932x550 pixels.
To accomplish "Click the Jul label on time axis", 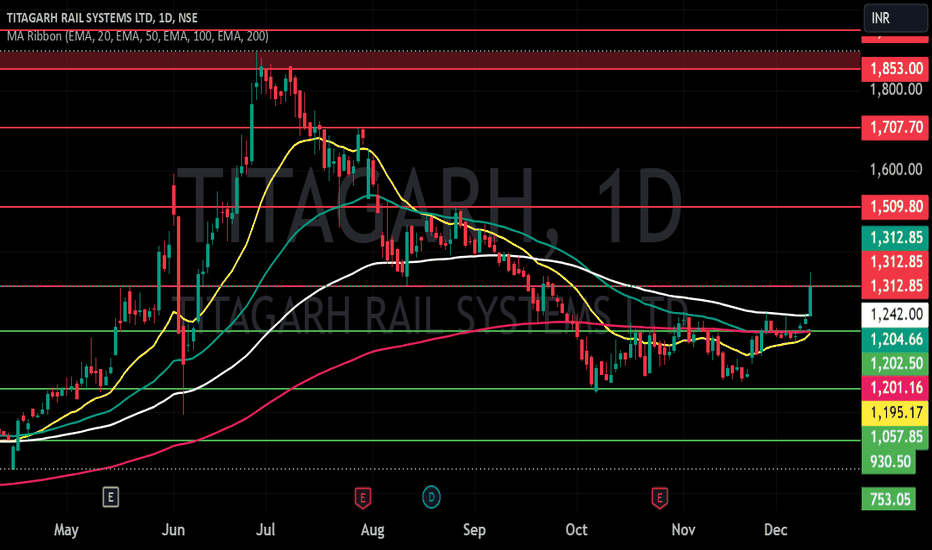I will pyautogui.click(x=265, y=530).
